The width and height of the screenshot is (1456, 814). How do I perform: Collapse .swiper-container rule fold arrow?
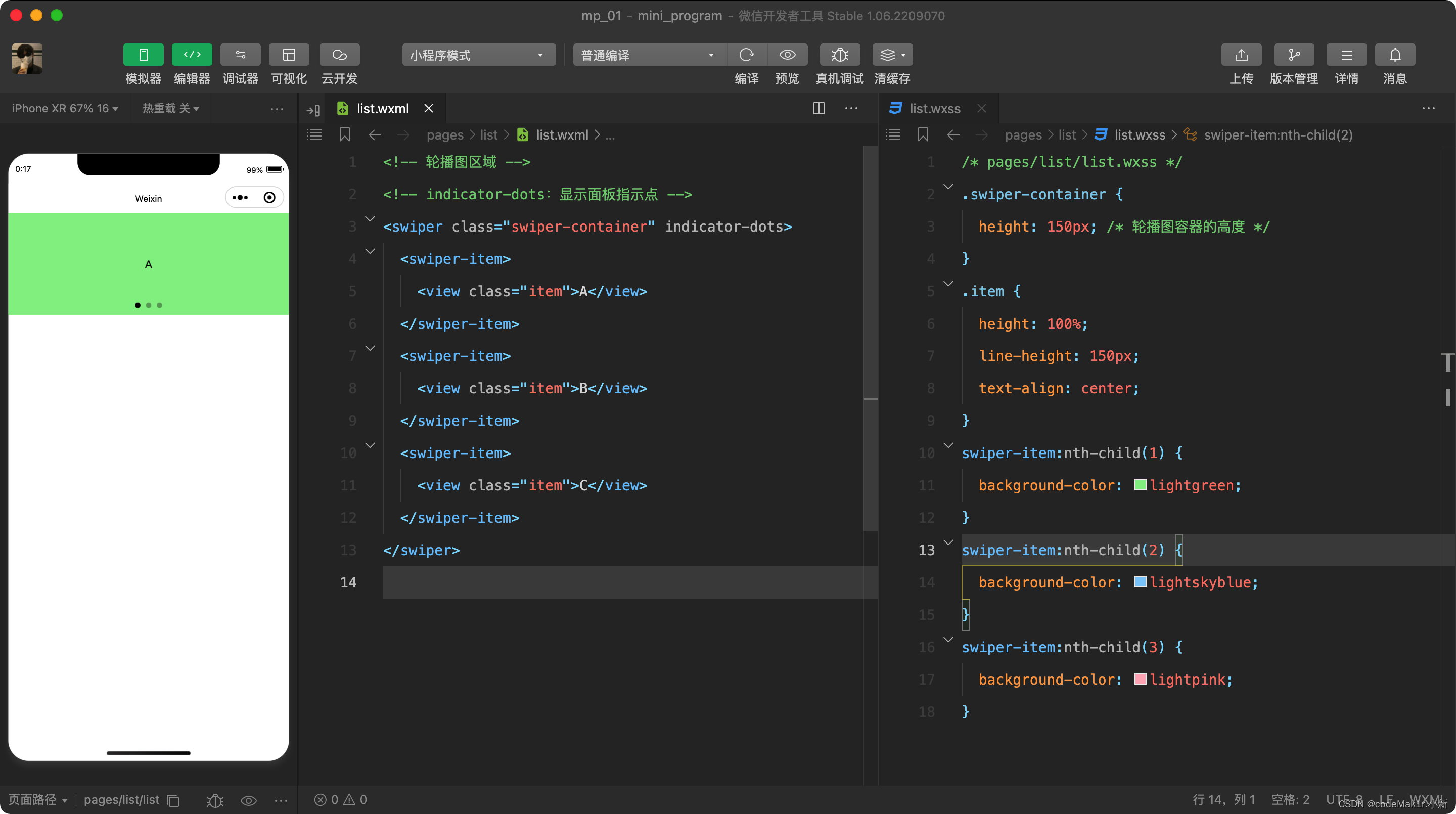pos(948,187)
